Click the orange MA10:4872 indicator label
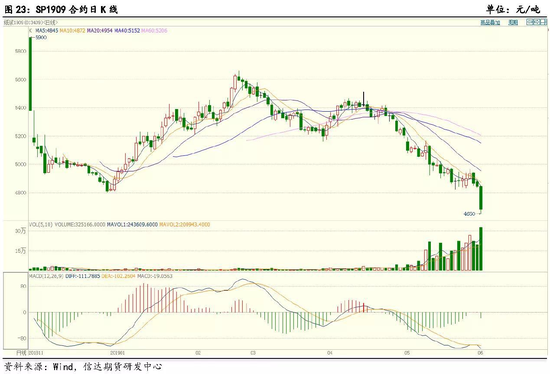 [72, 31]
